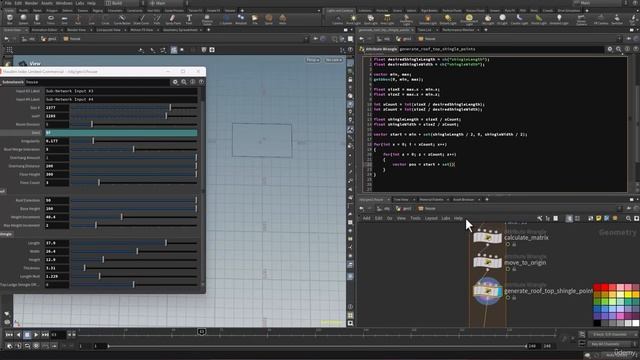Click move_to_origin node icon
The height and width of the screenshot is (360, 640).
pyautogui.click(x=487, y=262)
